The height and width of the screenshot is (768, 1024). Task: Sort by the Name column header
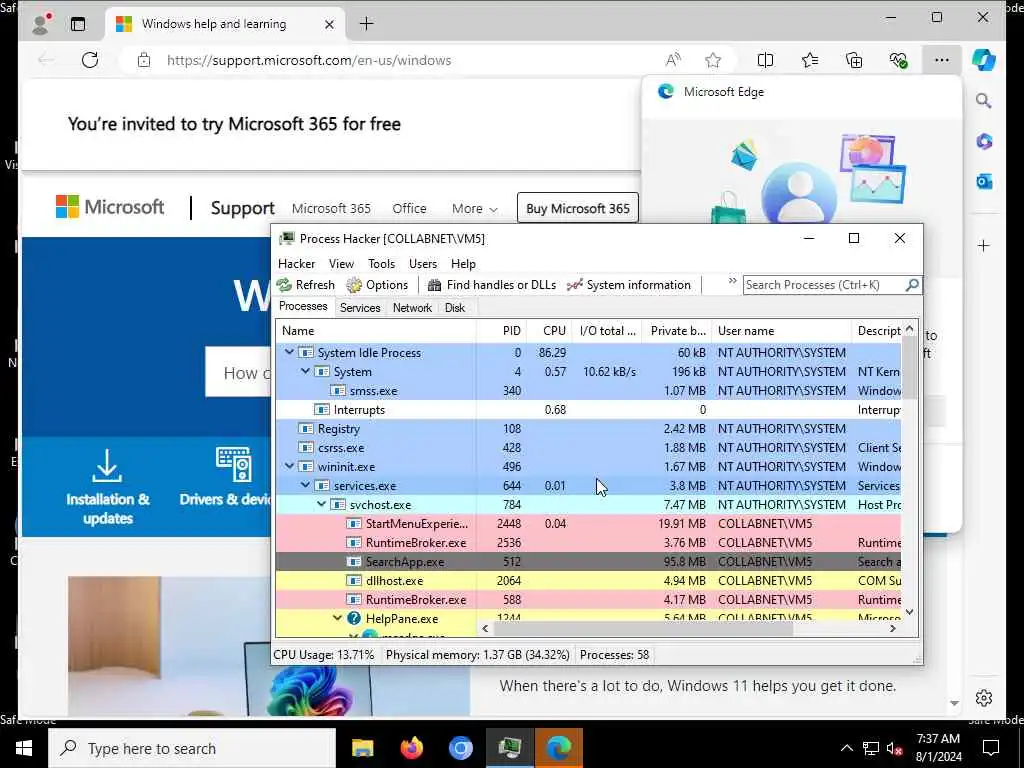pyautogui.click(x=376, y=331)
